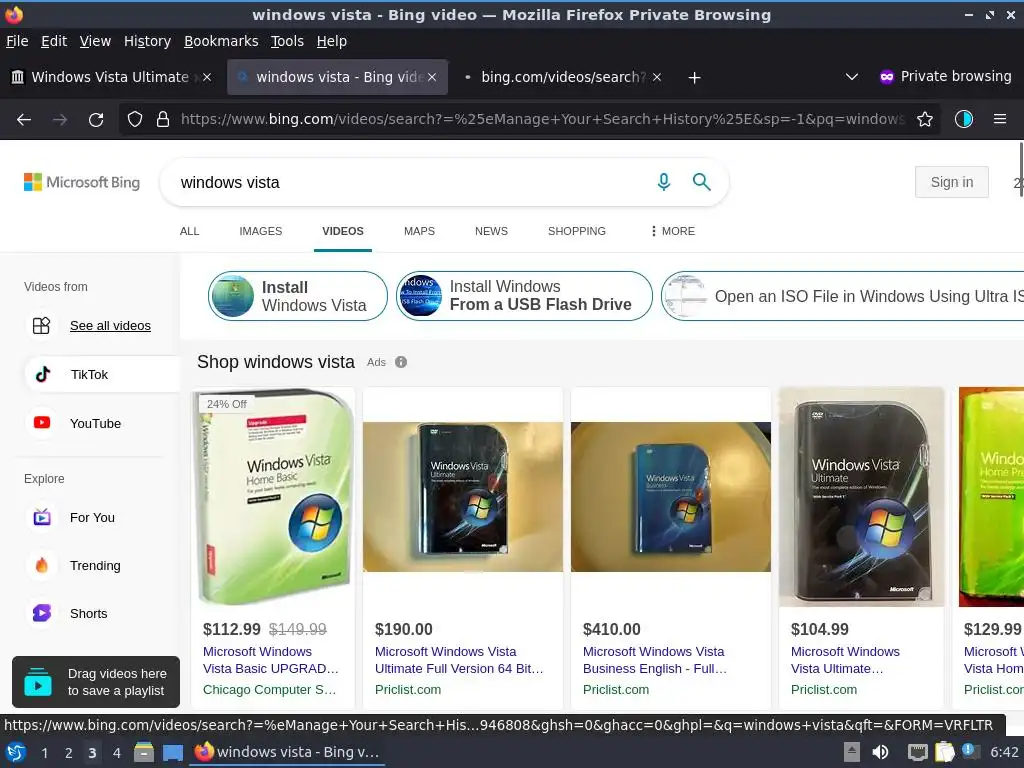Click the $190.00 Vista Ultimate product image
Screen dimensions: 1024x768
(463, 497)
